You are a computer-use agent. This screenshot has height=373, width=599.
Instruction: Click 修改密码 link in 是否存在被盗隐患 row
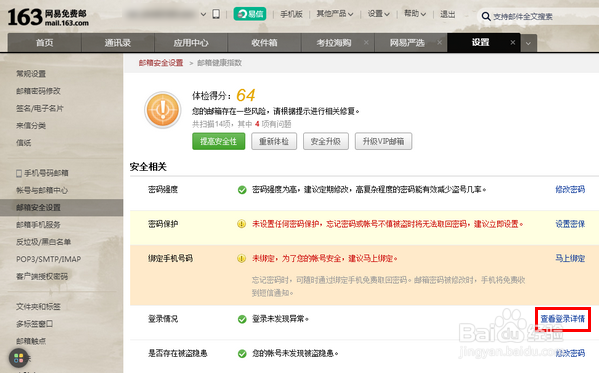570,353
